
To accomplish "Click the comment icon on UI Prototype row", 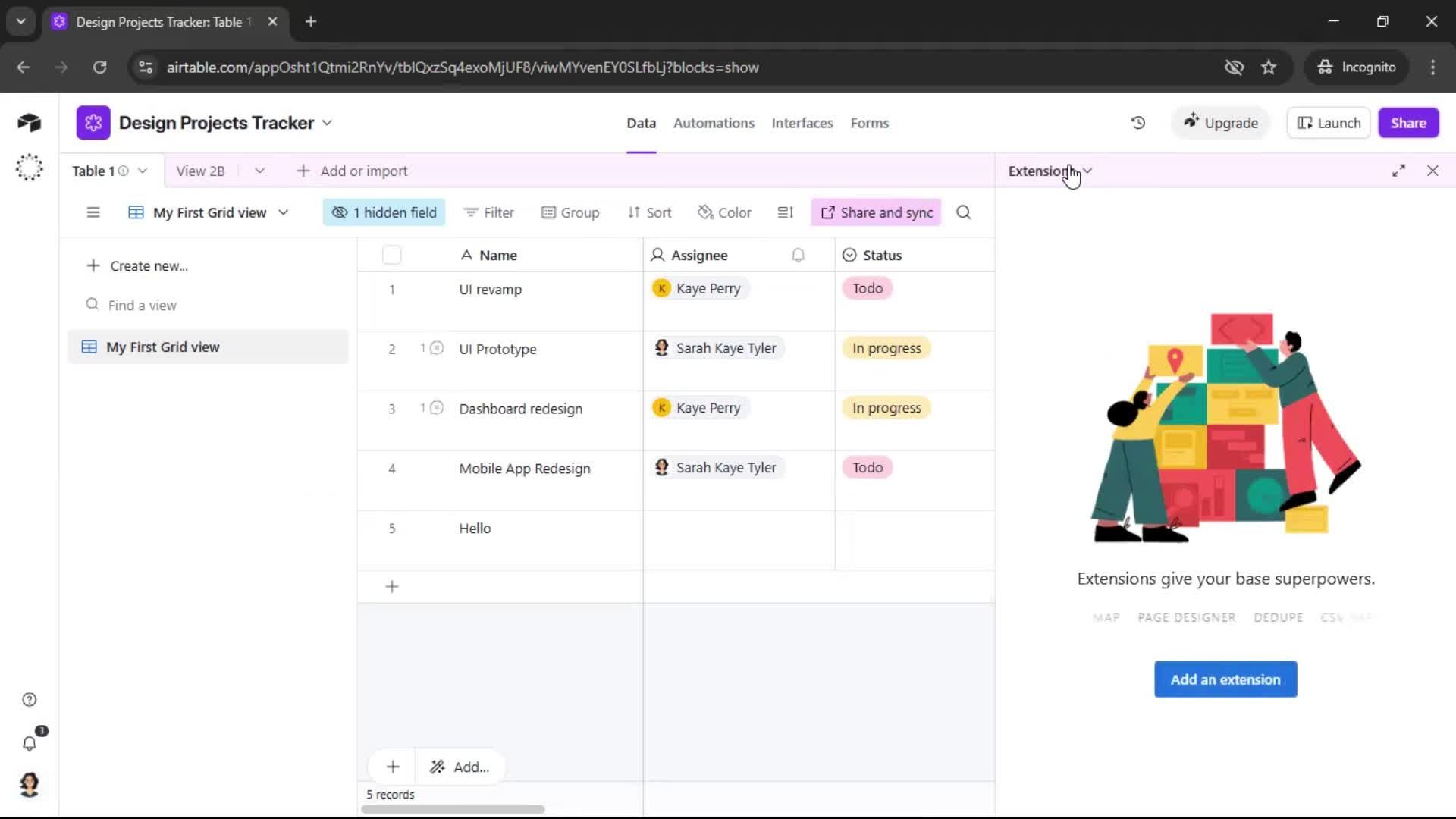I will pyautogui.click(x=437, y=348).
